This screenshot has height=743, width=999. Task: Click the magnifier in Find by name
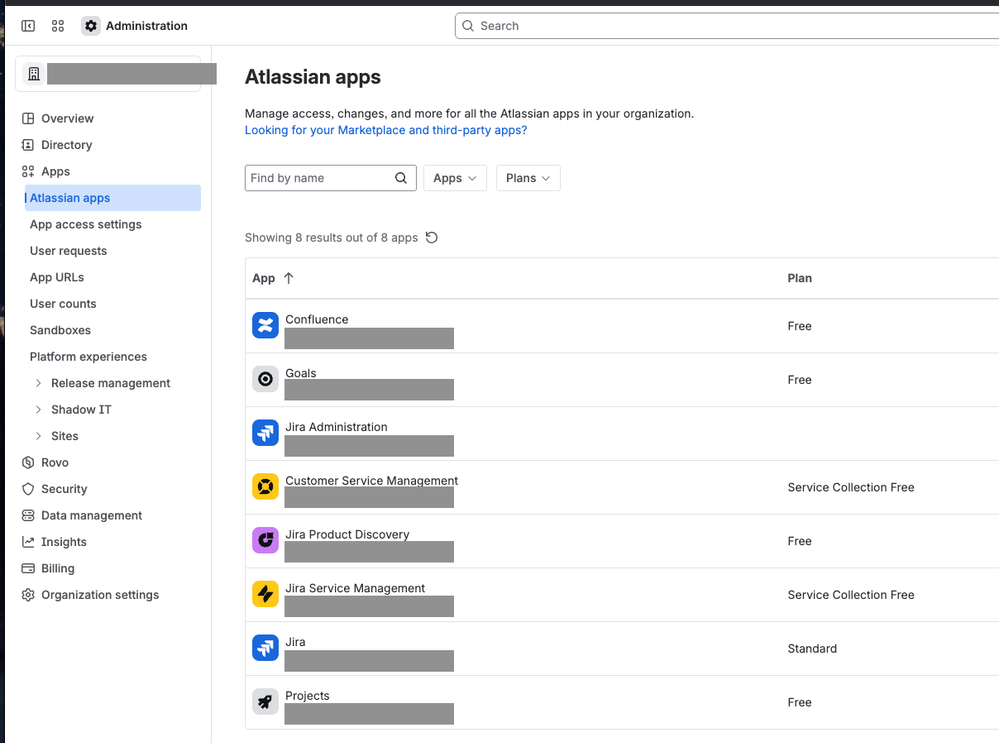click(x=401, y=178)
